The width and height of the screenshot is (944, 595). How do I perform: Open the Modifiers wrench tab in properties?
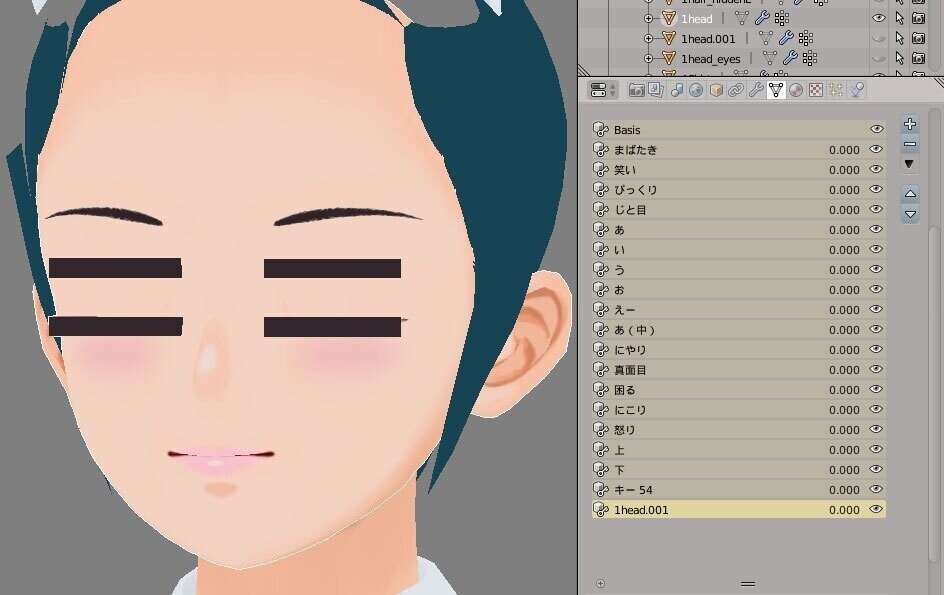756,90
